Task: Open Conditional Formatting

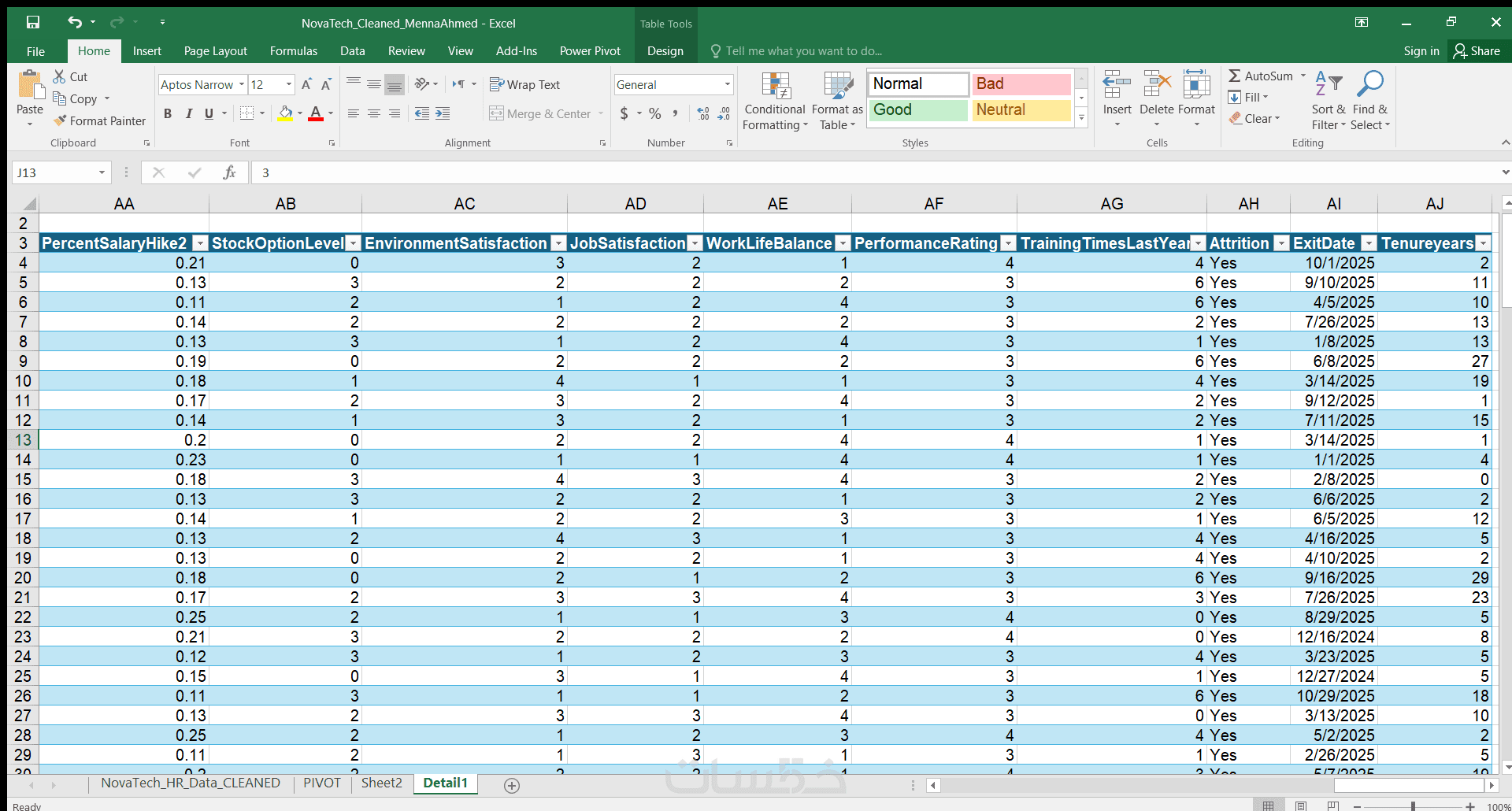Action: pos(775,101)
